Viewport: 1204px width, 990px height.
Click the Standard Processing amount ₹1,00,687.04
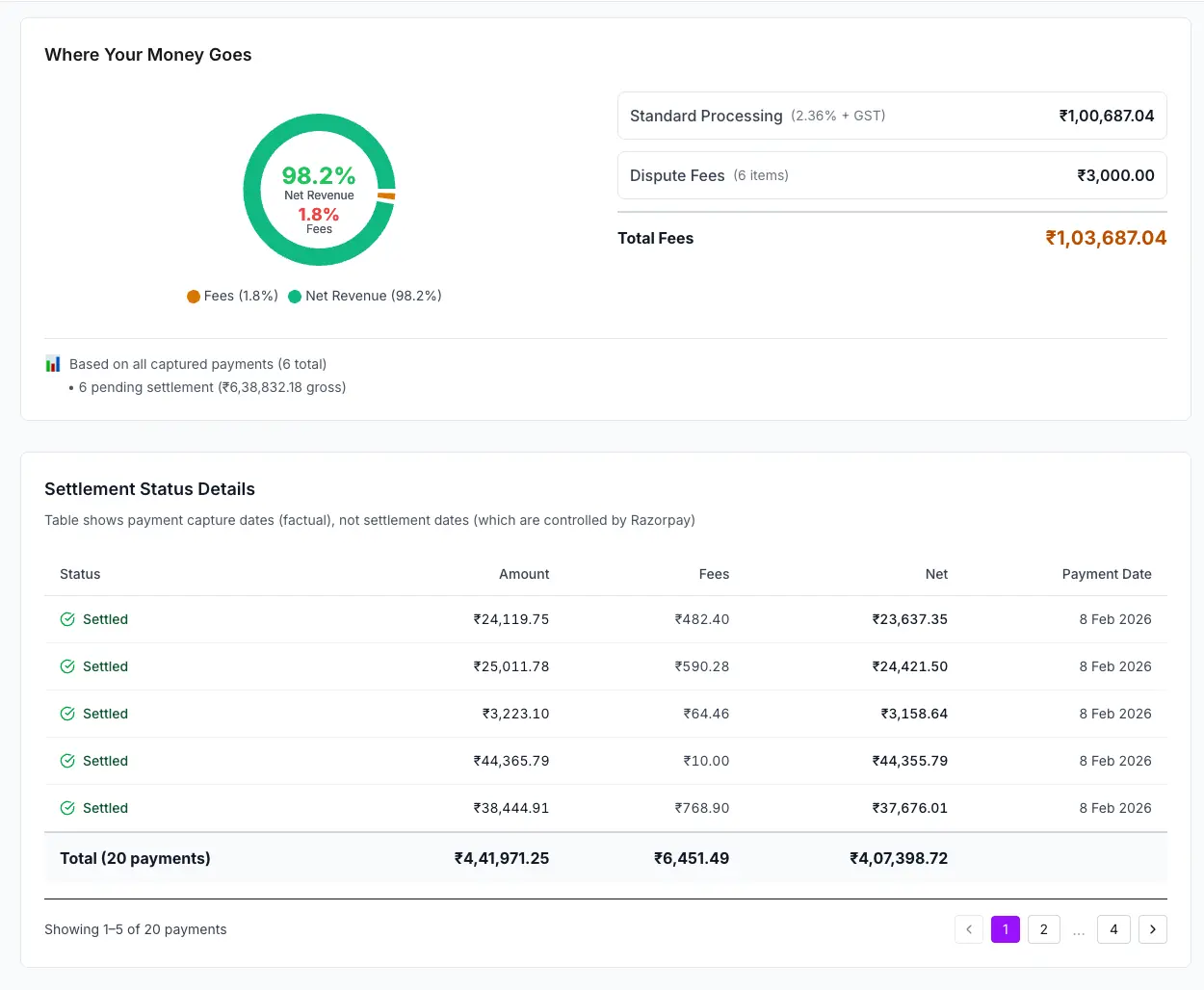(x=1107, y=116)
